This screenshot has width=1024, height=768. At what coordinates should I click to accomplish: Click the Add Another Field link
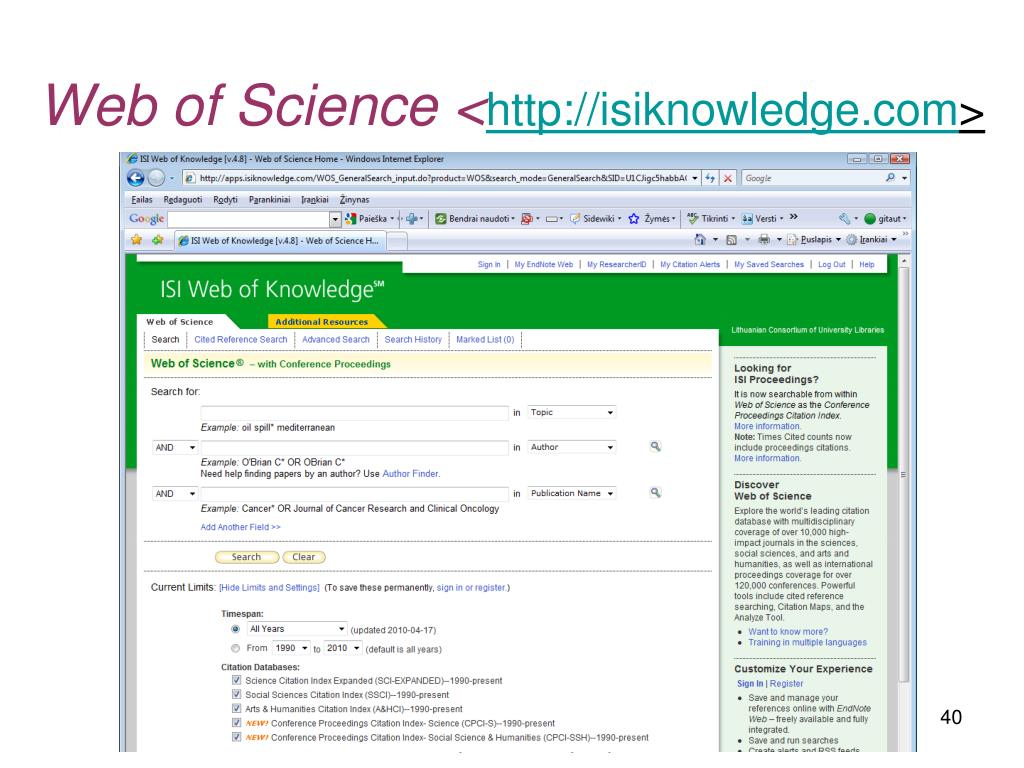click(240, 527)
